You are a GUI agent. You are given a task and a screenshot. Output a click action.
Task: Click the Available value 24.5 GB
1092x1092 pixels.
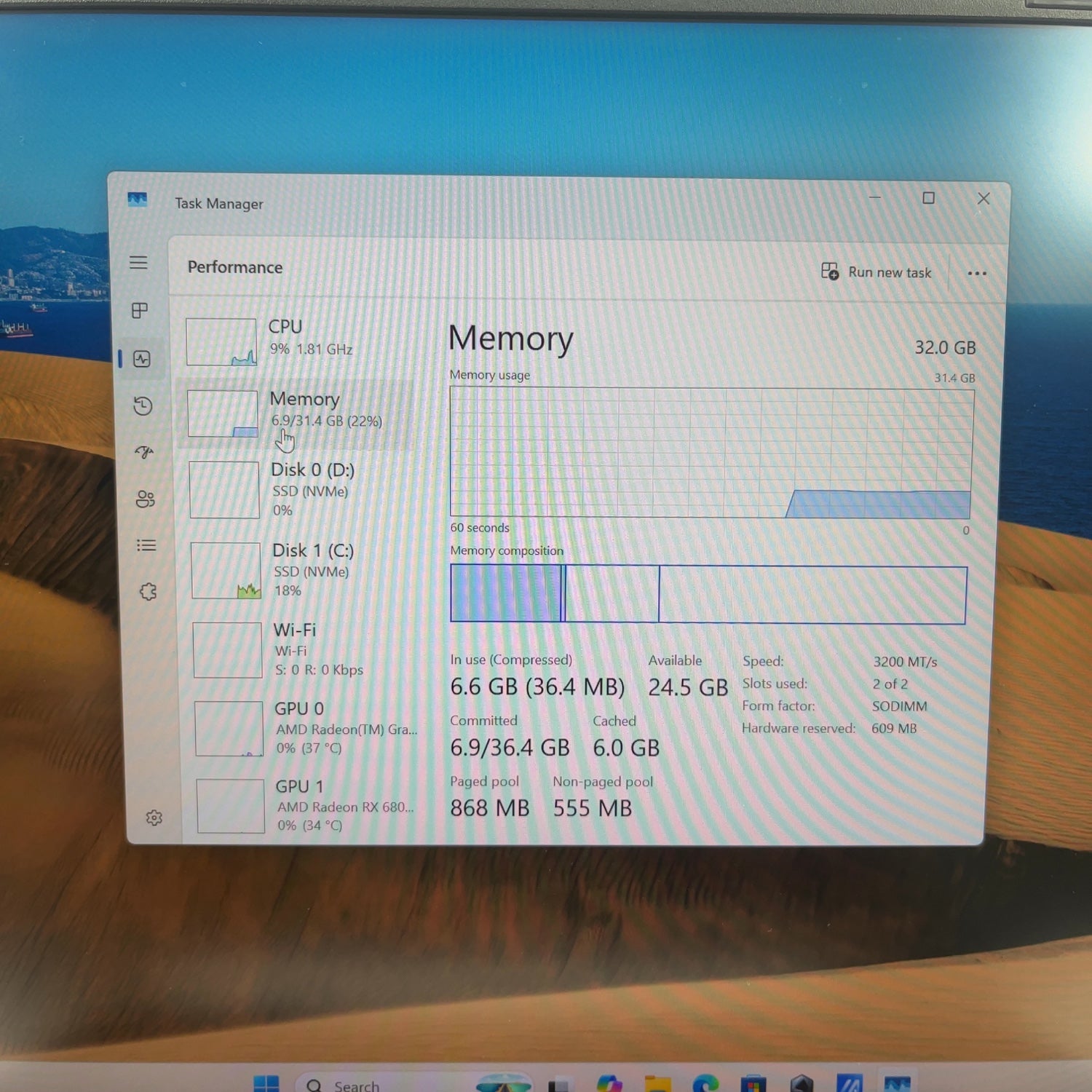pyautogui.click(x=688, y=687)
